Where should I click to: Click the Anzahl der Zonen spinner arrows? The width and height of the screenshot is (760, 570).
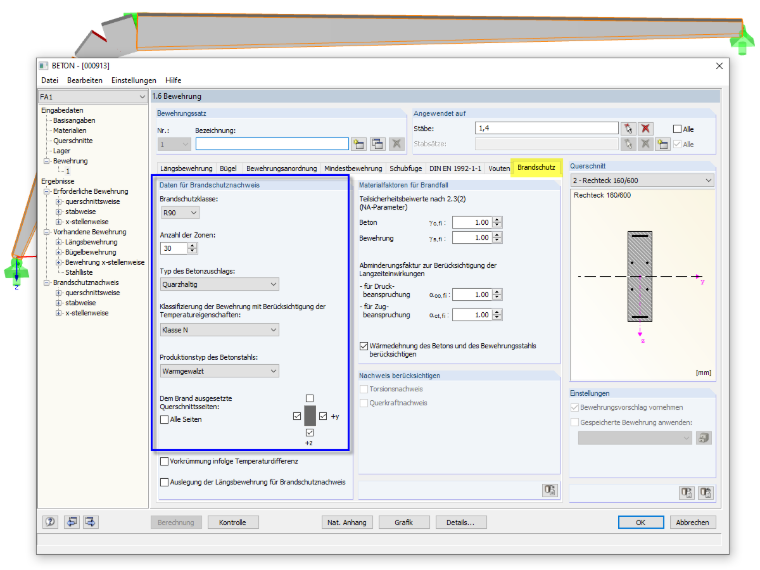coord(192,248)
